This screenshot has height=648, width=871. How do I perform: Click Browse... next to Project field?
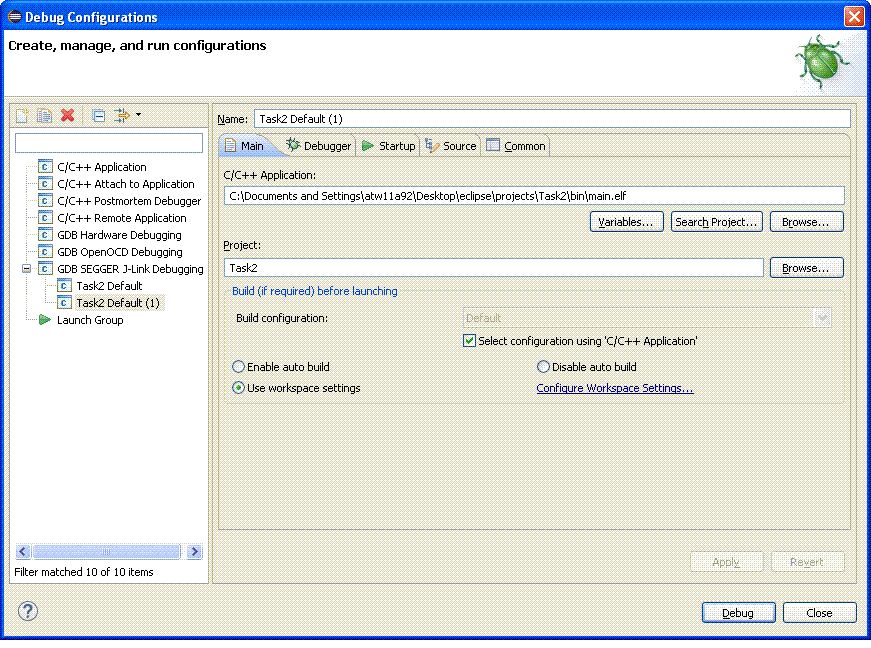(x=807, y=268)
